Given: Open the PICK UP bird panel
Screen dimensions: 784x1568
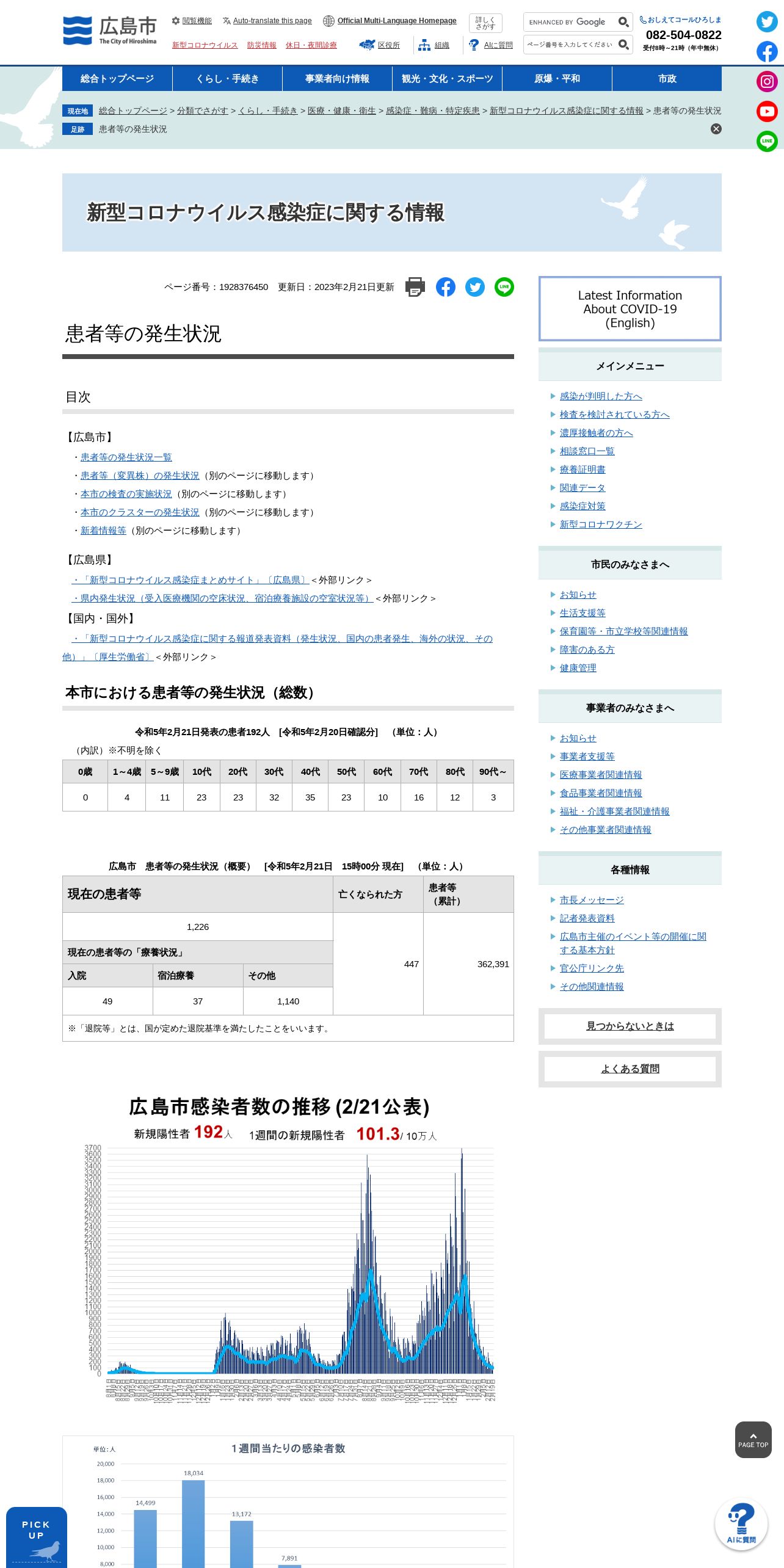Looking at the screenshot, I should [37, 1537].
